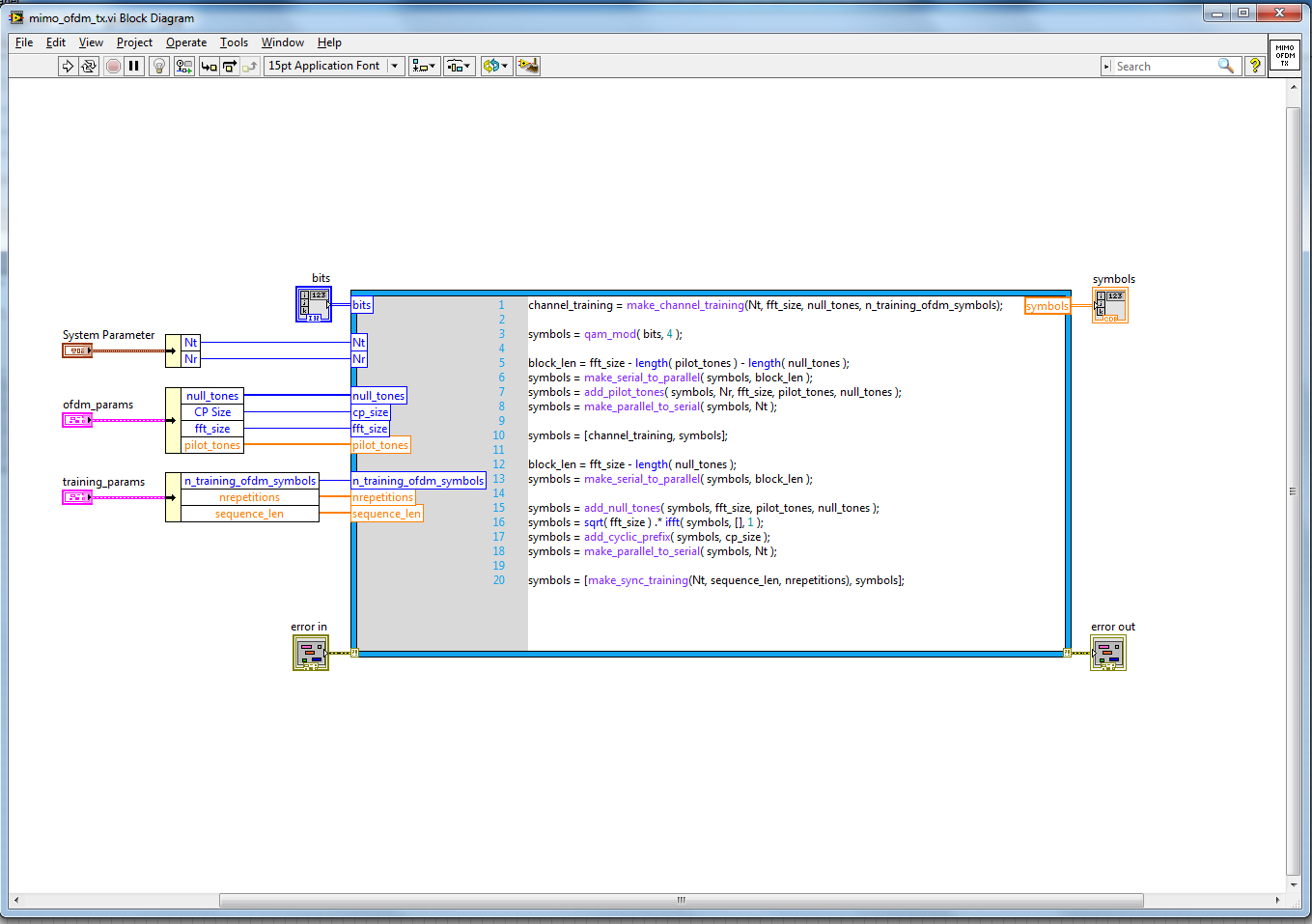Click the make_sync_training code line
Image resolution: width=1312 pixels, height=924 pixels.
(x=716, y=580)
